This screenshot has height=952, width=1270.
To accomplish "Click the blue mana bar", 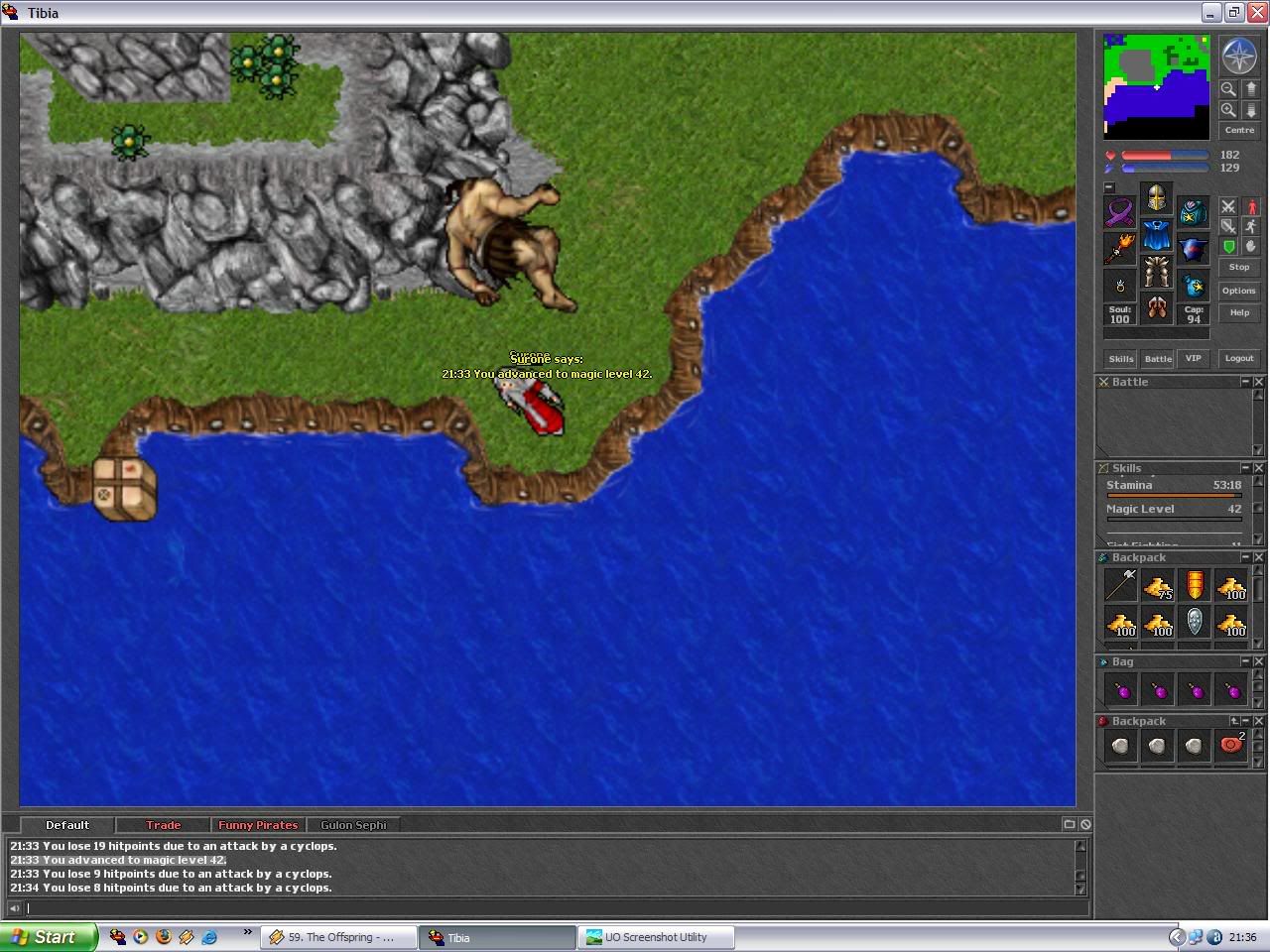I will pyautogui.click(x=1165, y=168).
